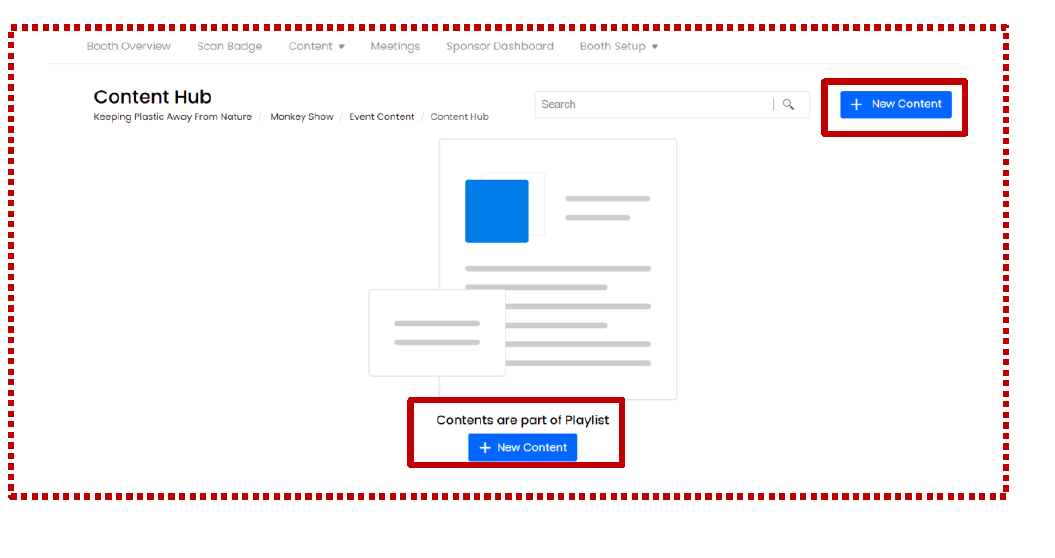Expand the Content menu dropdown arrow
Viewport: 1055px width, 558px height.
pos(341,47)
